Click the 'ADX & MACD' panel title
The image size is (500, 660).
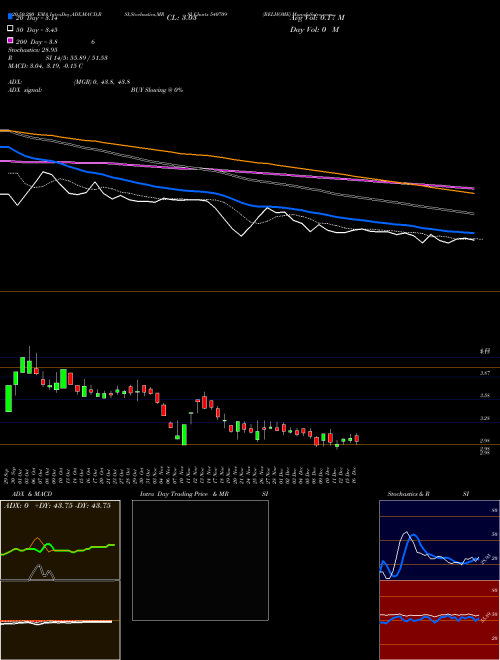coord(32,494)
